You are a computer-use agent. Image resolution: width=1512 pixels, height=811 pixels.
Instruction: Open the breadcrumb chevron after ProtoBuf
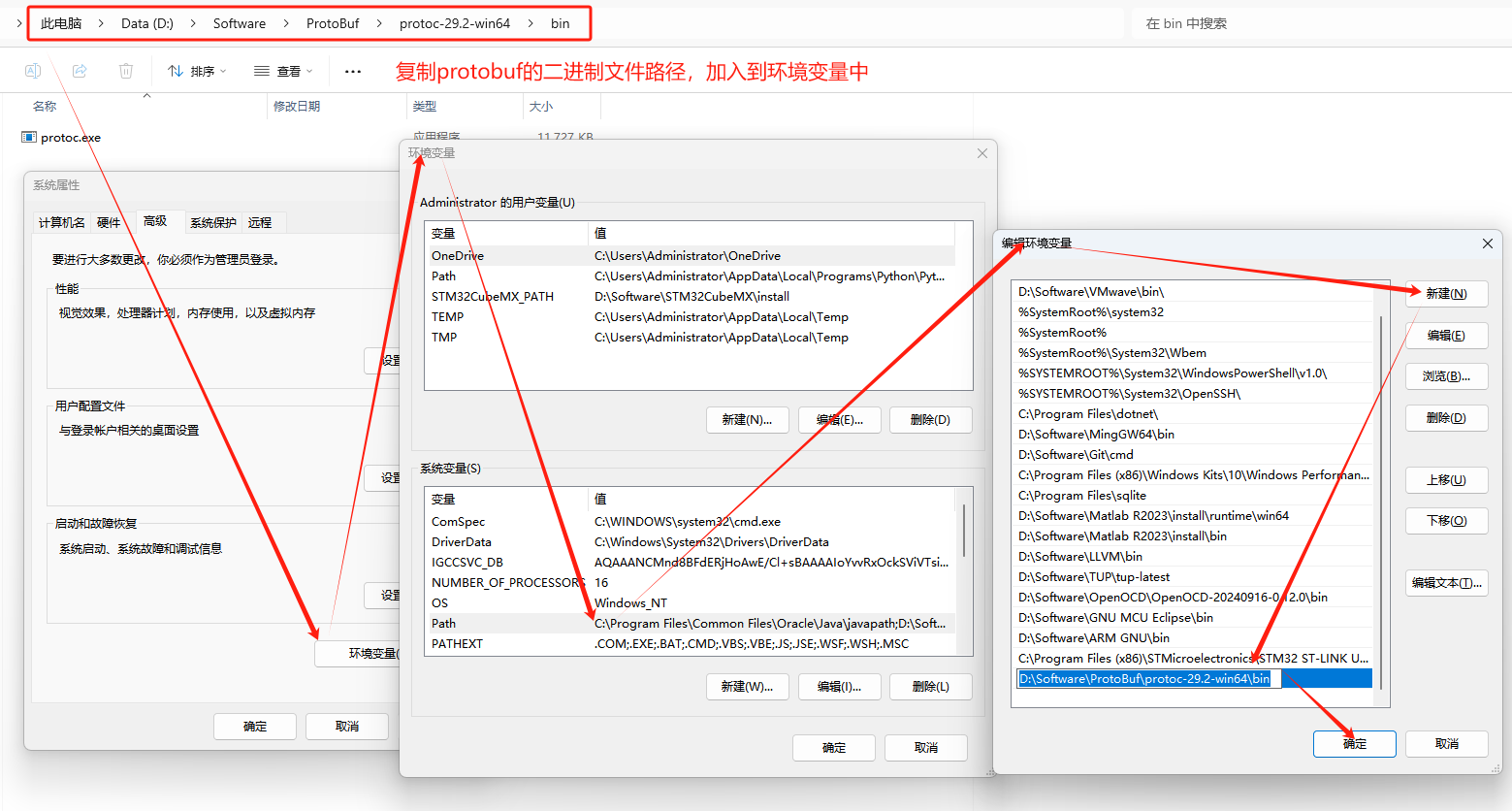[380, 22]
